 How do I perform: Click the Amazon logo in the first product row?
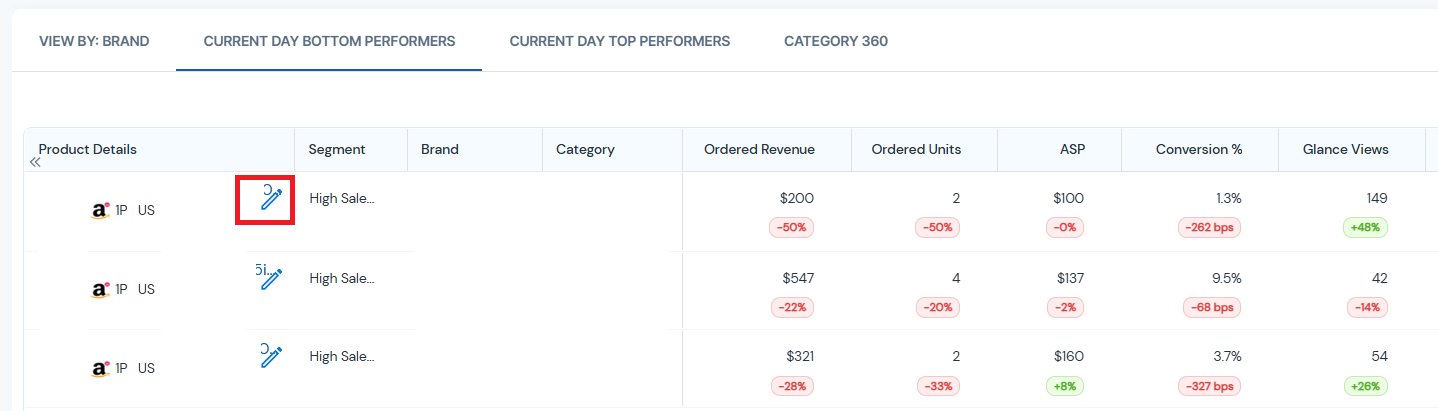pyautogui.click(x=100, y=211)
